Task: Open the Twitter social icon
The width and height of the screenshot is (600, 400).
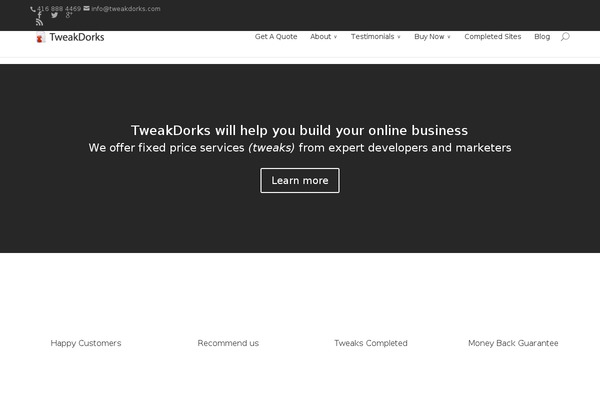Action: (54, 15)
